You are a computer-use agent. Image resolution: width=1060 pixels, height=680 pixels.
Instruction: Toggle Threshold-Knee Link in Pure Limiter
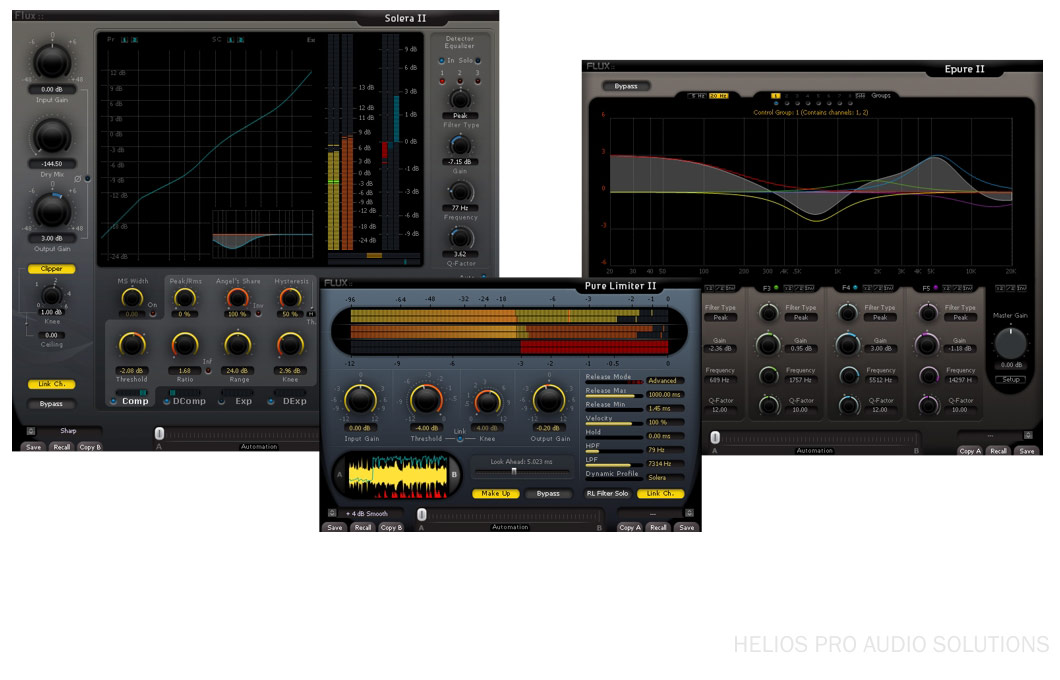click(x=460, y=439)
